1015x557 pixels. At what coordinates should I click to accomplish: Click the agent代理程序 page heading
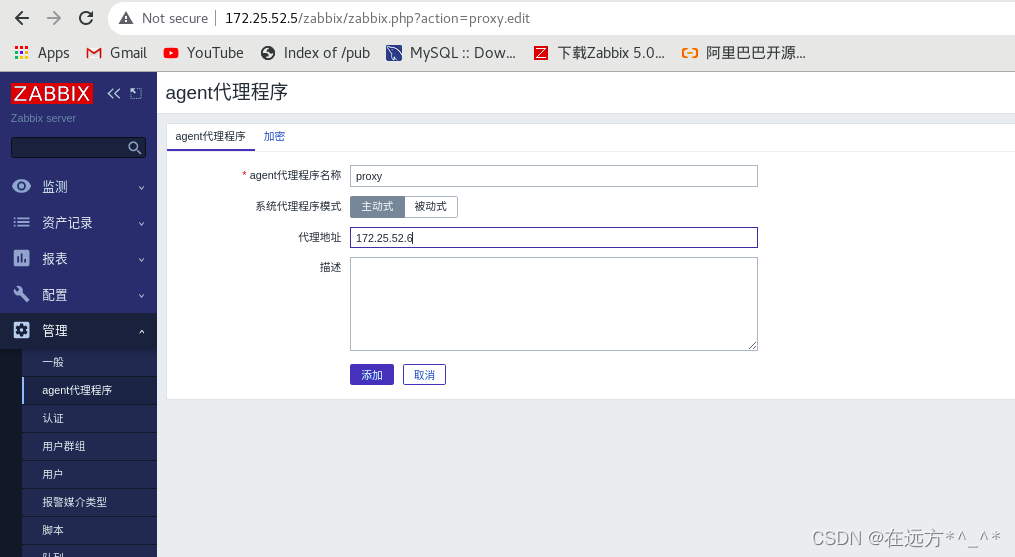point(227,93)
